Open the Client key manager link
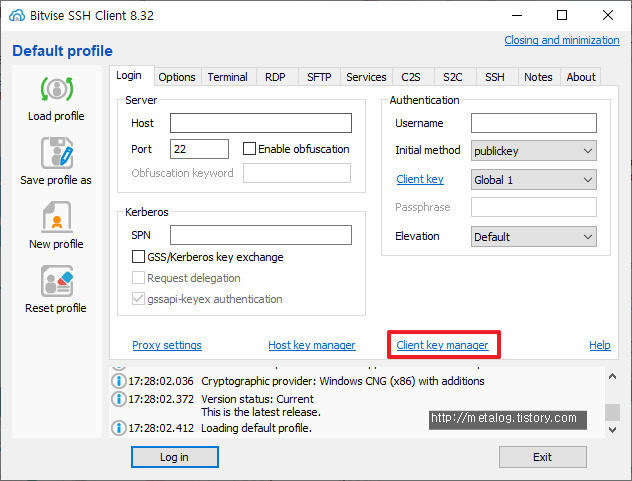The image size is (632, 481). (442, 345)
